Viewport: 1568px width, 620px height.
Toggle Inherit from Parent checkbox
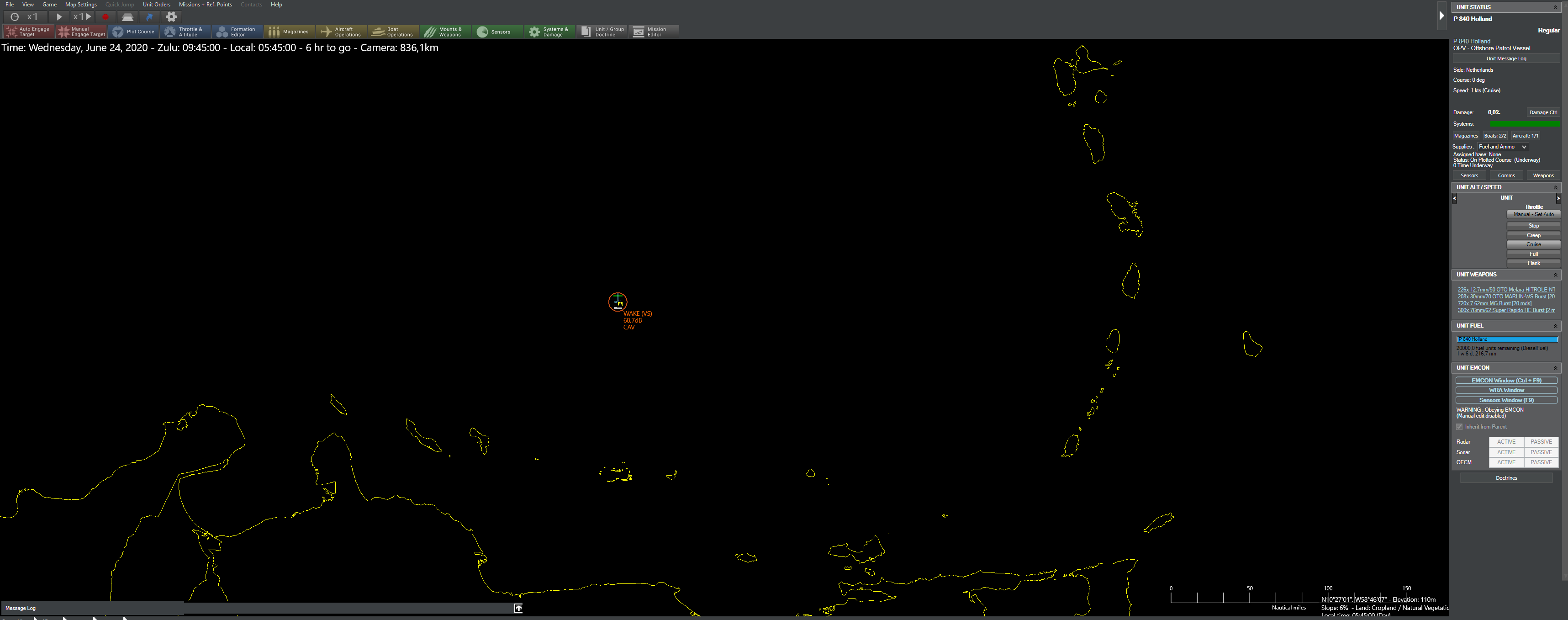[x=1459, y=427]
